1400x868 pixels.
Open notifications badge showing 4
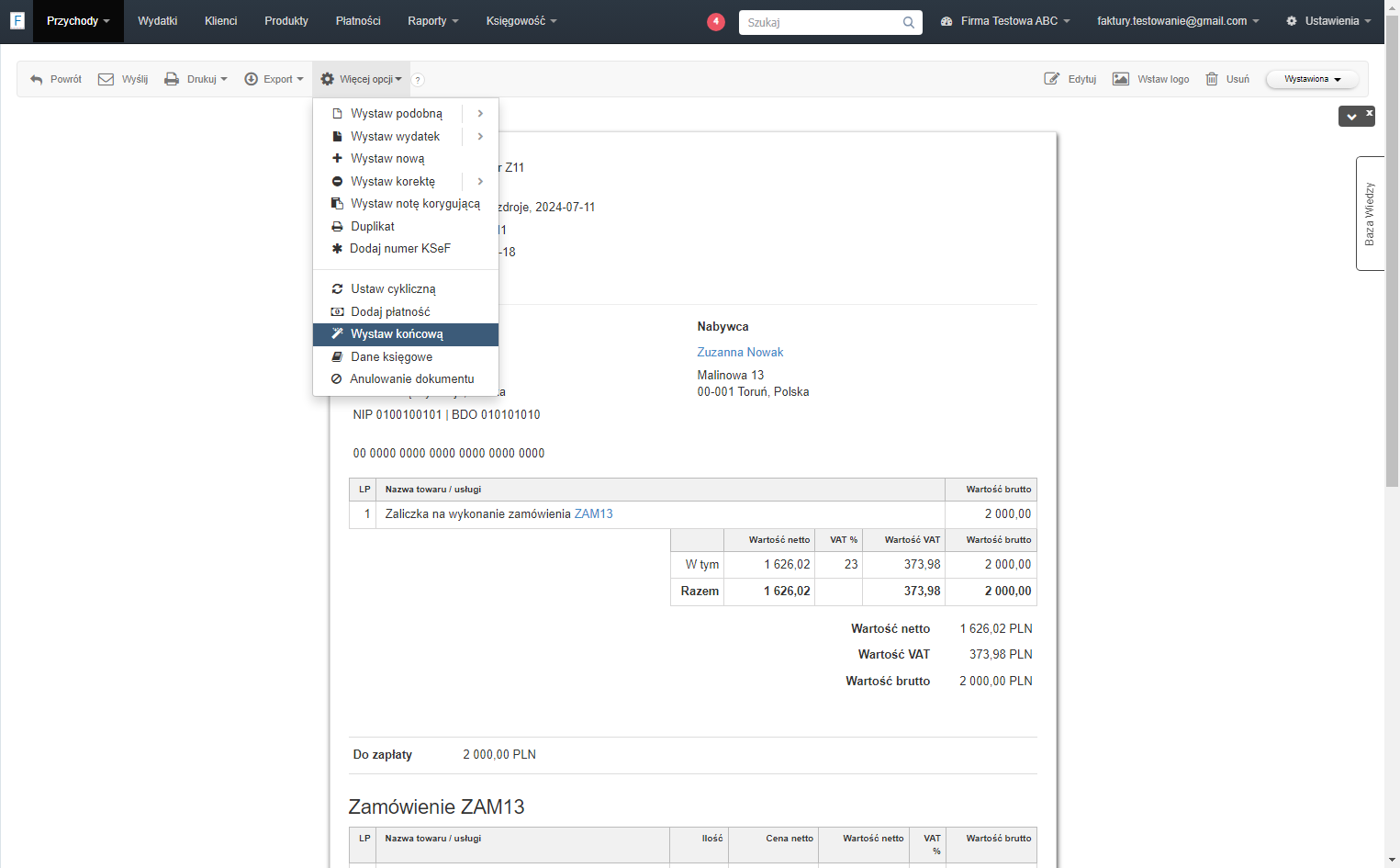coord(716,21)
